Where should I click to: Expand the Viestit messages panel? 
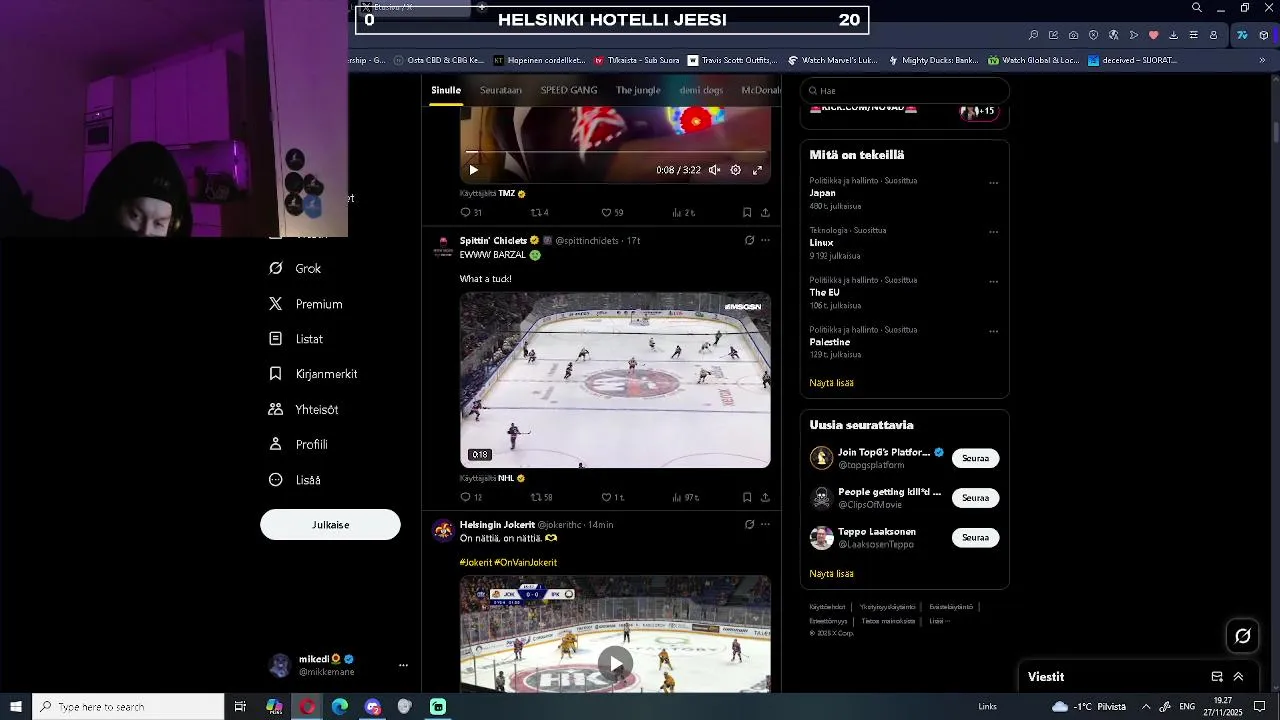(1238, 677)
